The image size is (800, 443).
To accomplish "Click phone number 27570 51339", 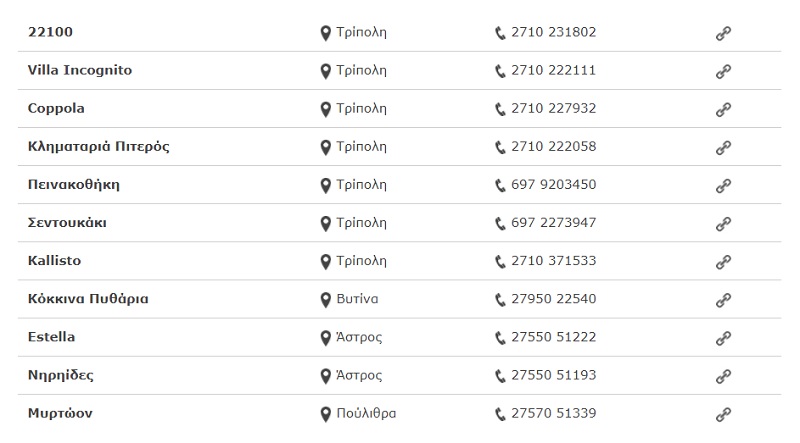I will (553, 412).
